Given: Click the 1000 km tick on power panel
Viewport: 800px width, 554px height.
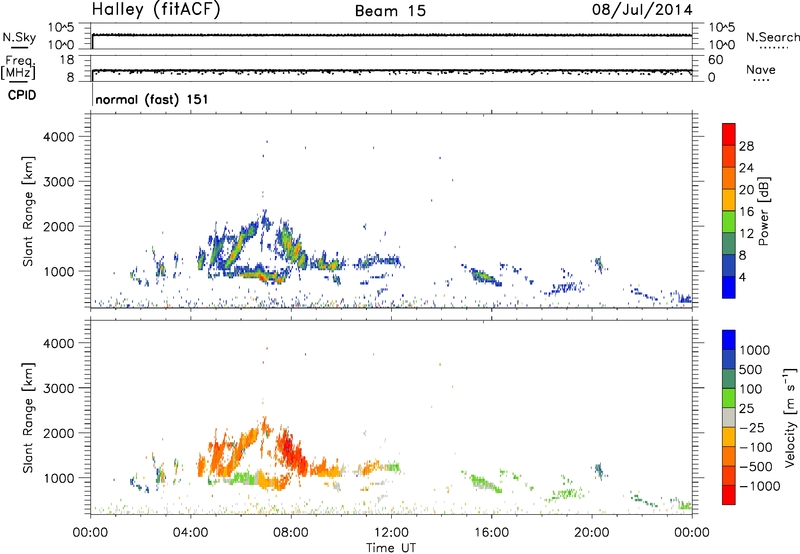Looking at the screenshot, I should coord(59,271).
